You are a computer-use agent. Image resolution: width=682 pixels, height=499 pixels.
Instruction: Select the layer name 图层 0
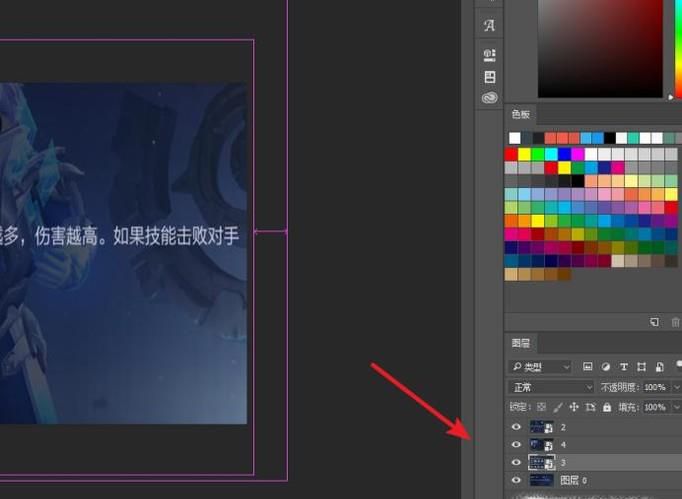pos(574,480)
